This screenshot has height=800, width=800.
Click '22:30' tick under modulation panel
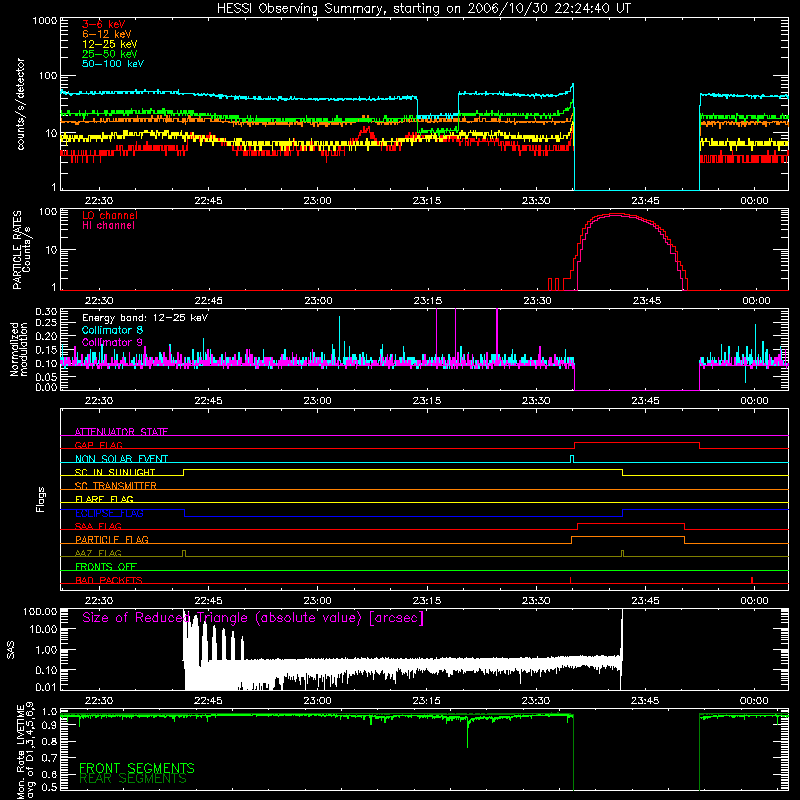(x=99, y=401)
